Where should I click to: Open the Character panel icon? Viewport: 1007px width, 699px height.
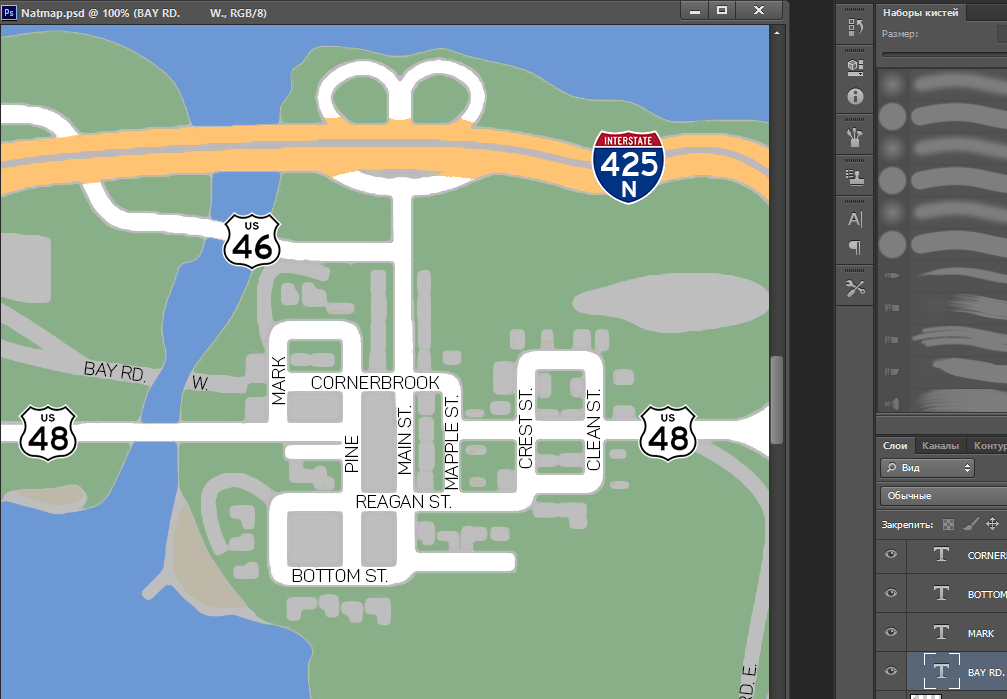pos(855,218)
